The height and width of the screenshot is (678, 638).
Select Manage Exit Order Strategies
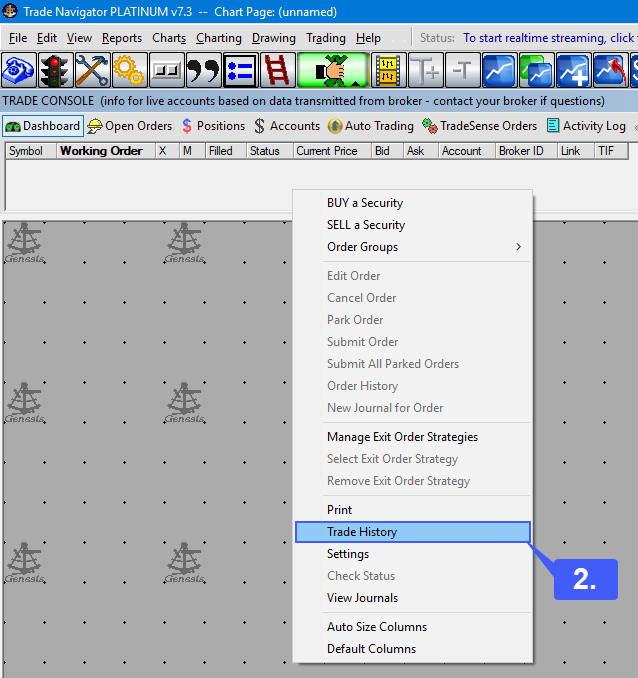(413, 437)
